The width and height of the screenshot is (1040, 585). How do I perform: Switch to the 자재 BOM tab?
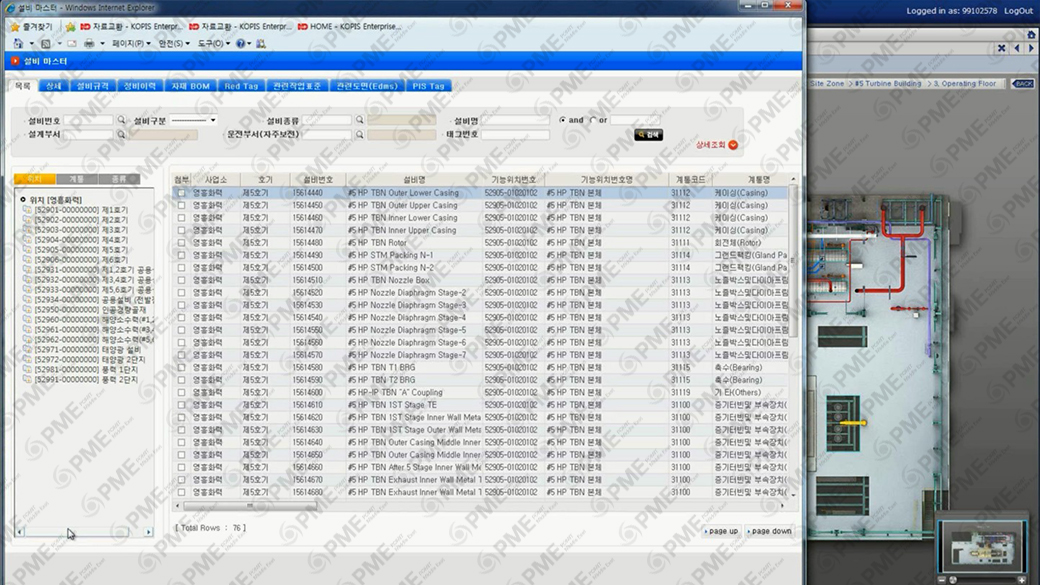pyautogui.click(x=190, y=86)
